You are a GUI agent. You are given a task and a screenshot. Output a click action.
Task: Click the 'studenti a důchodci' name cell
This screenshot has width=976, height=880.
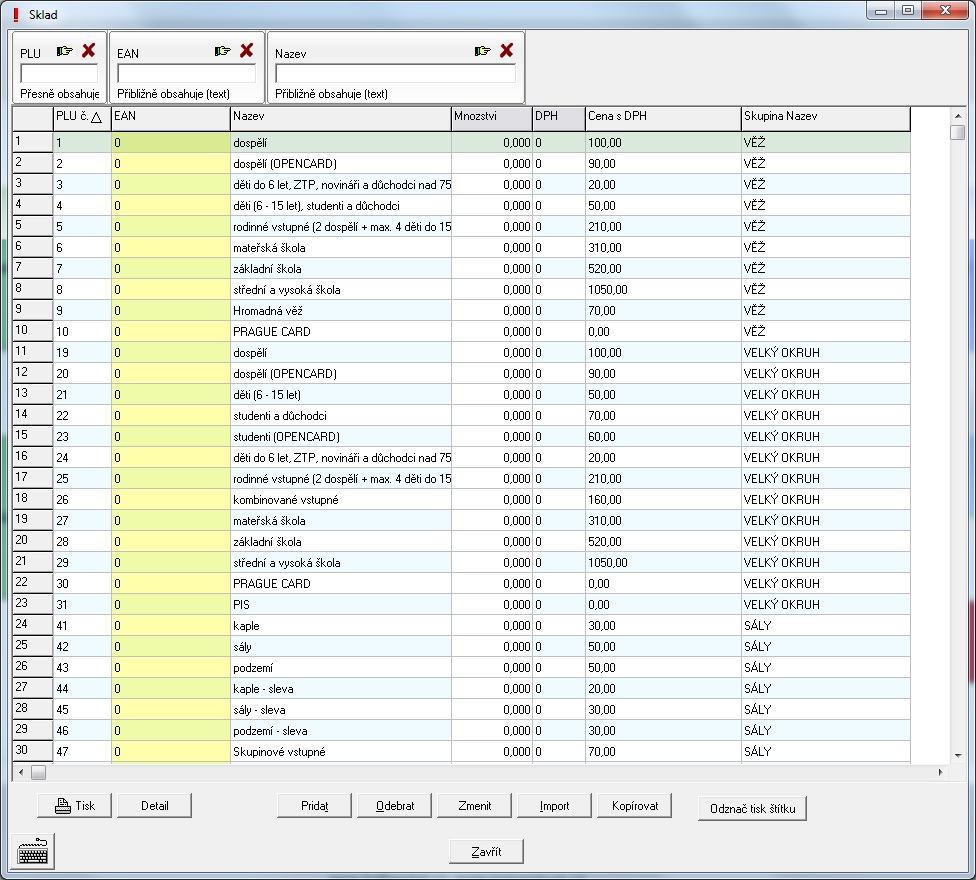(340, 416)
